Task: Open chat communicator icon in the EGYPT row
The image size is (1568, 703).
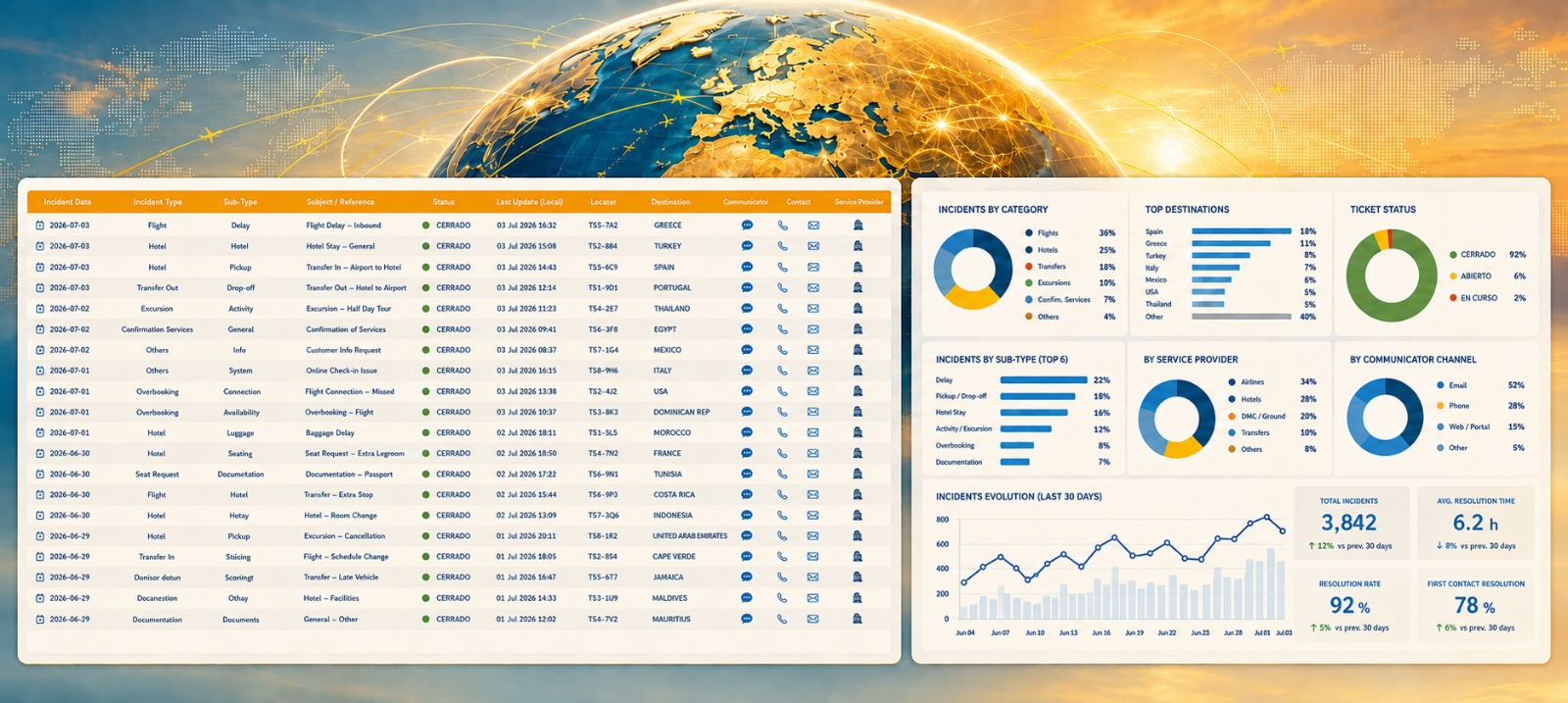Action: (x=747, y=328)
